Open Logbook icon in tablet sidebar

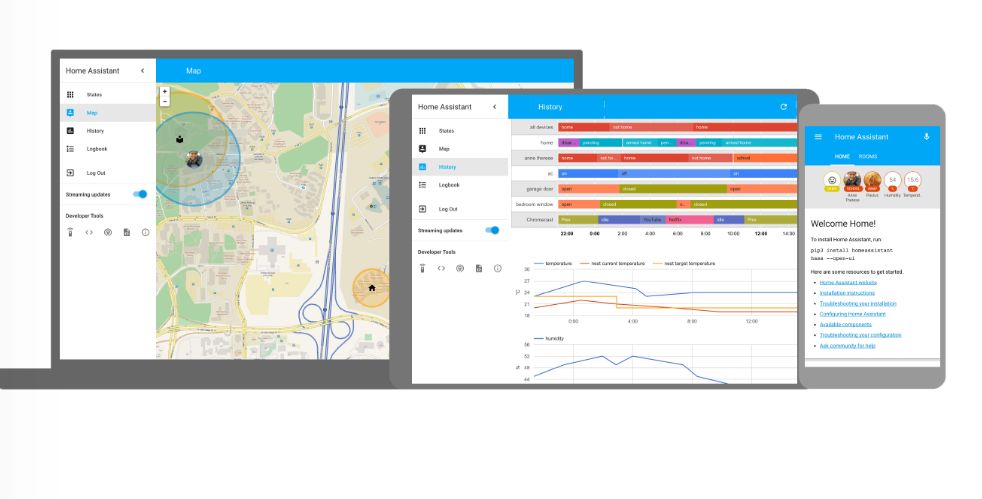(422, 185)
